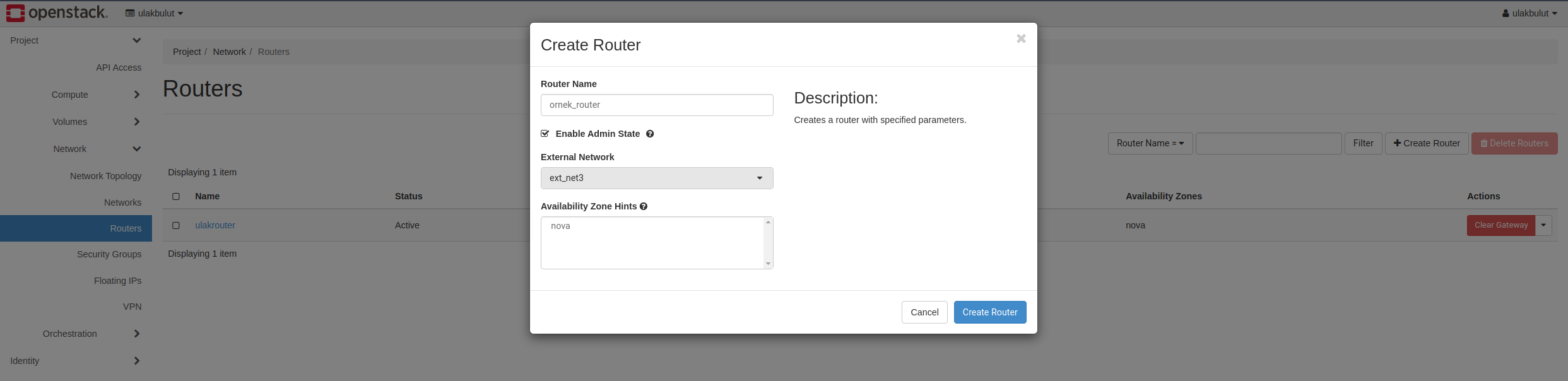Click Availability Zones column header
1568x381 pixels.
tap(1164, 196)
